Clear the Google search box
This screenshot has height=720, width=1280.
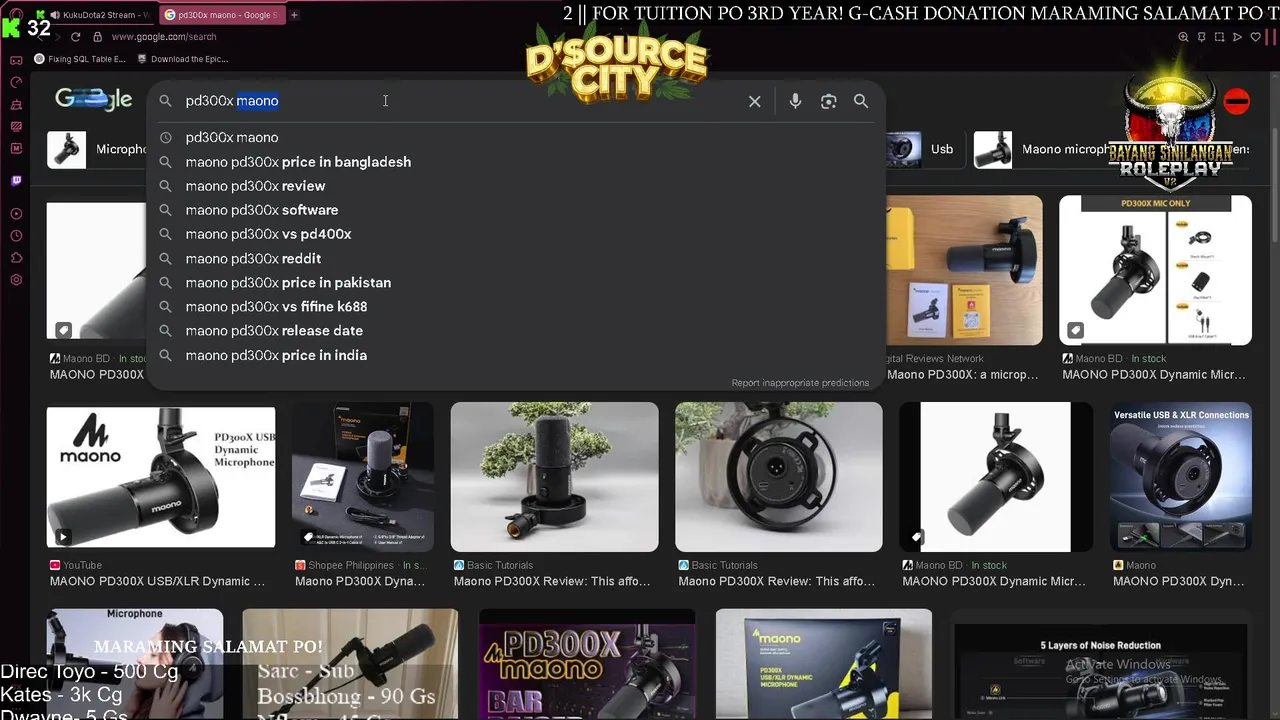(x=755, y=101)
